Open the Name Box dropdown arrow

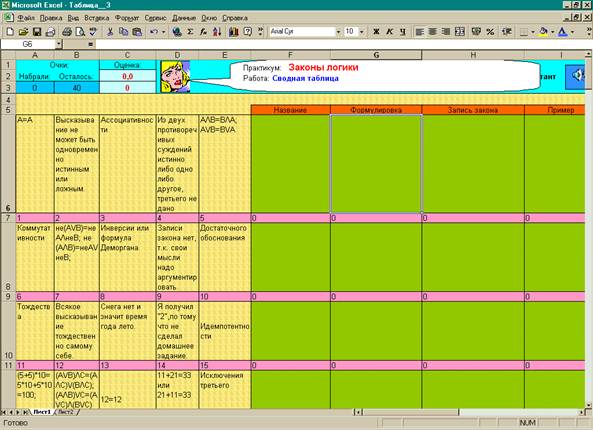coord(59,44)
